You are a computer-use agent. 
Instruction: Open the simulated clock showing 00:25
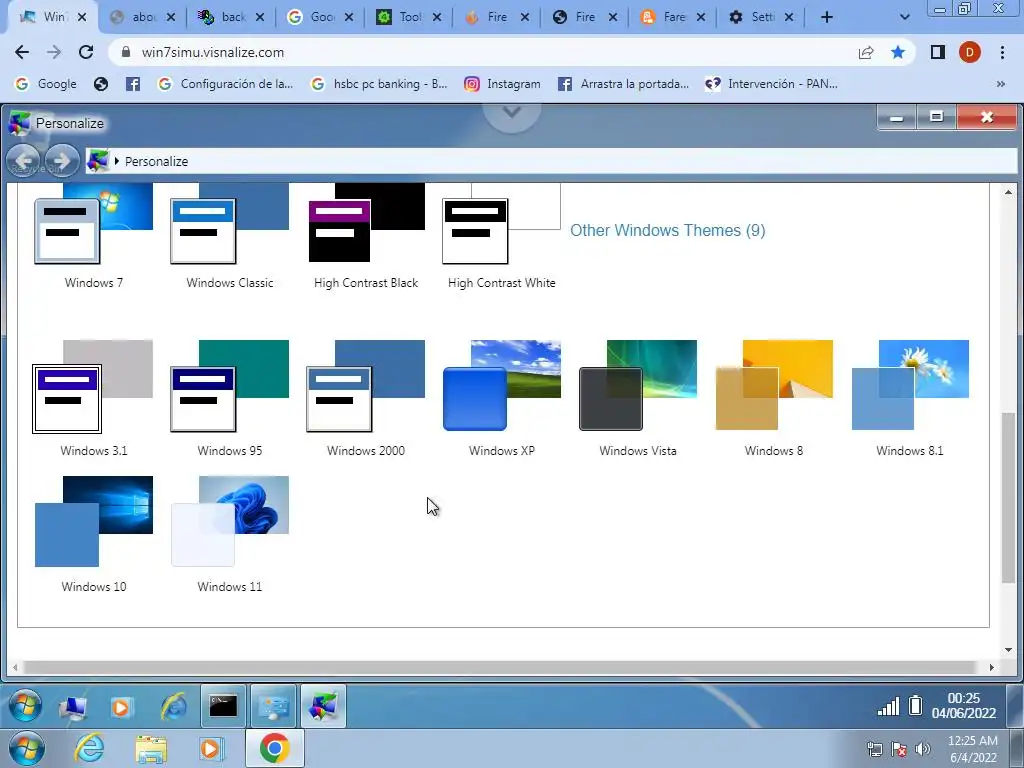pos(963,705)
